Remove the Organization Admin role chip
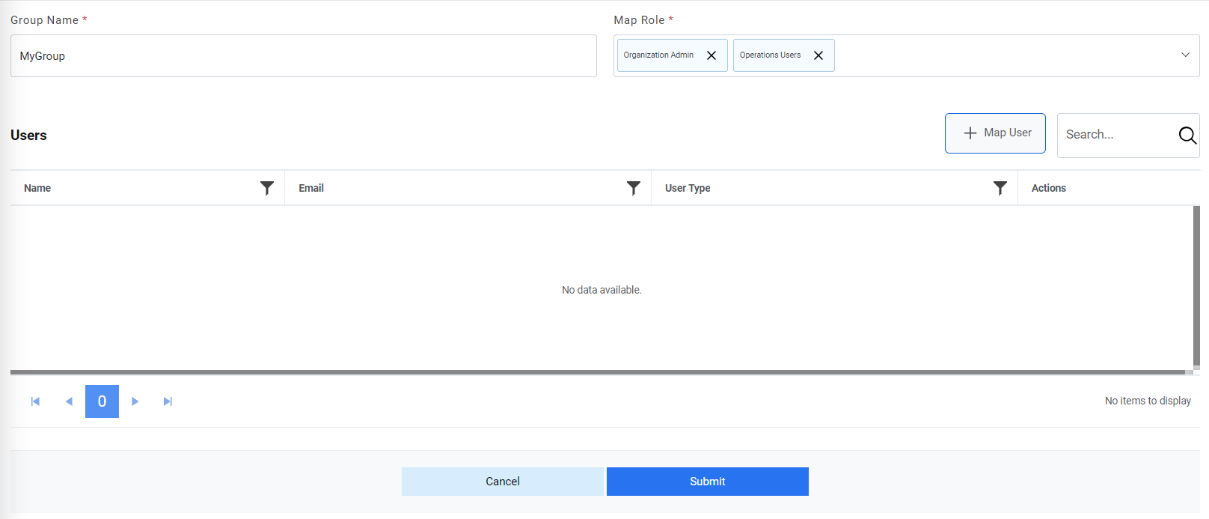This screenshot has width=1209, height=519. (711, 56)
